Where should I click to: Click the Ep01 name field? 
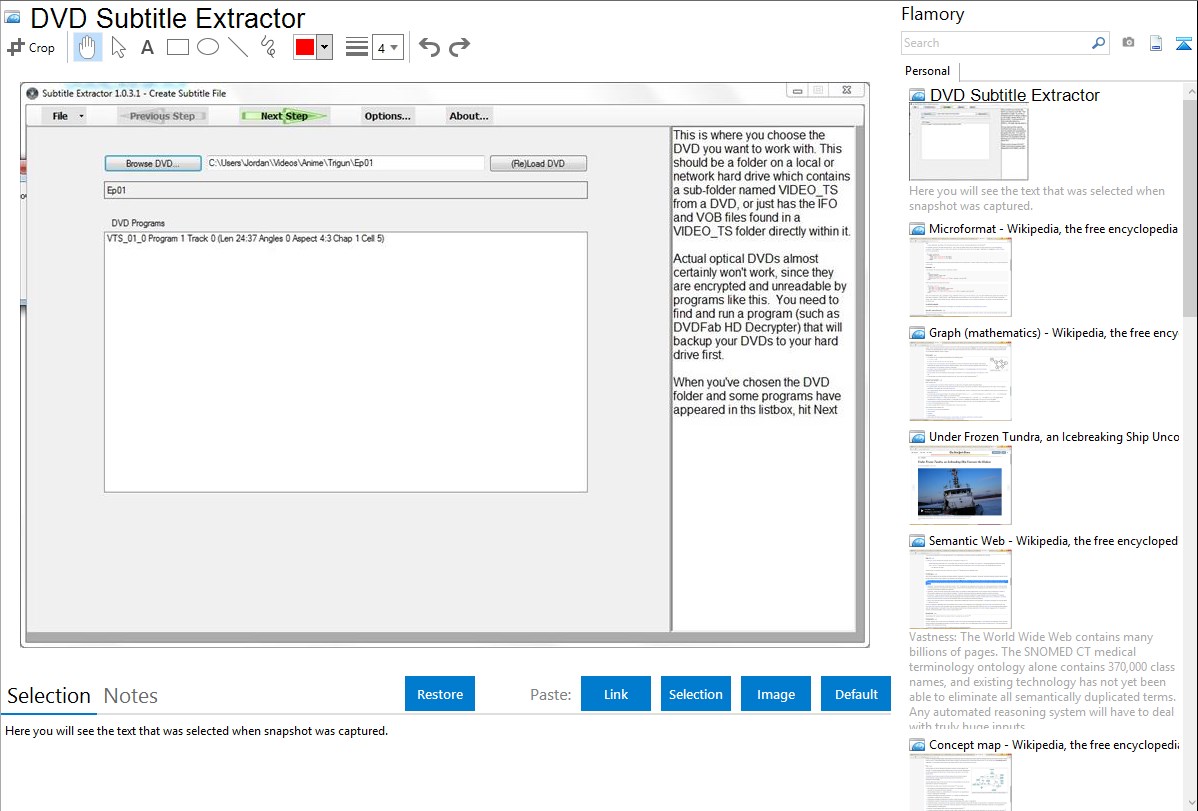(345, 190)
